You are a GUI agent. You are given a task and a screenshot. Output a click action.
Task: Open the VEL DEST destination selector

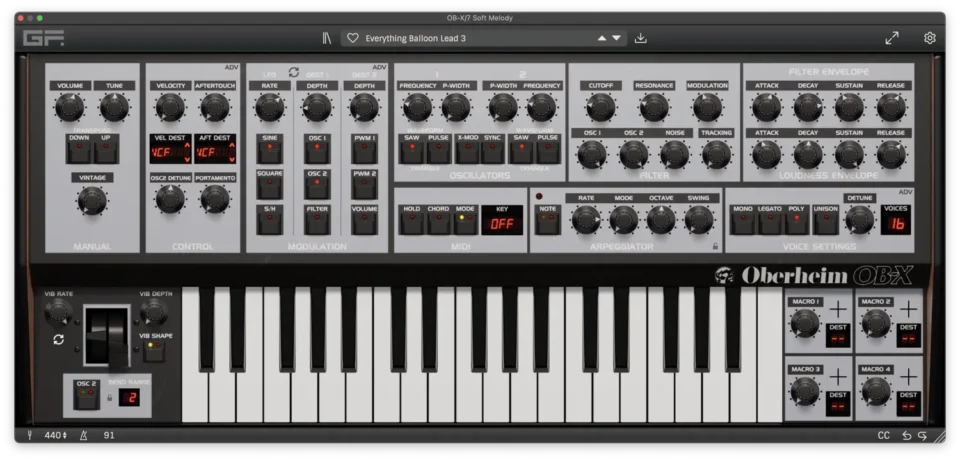(170, 152)
